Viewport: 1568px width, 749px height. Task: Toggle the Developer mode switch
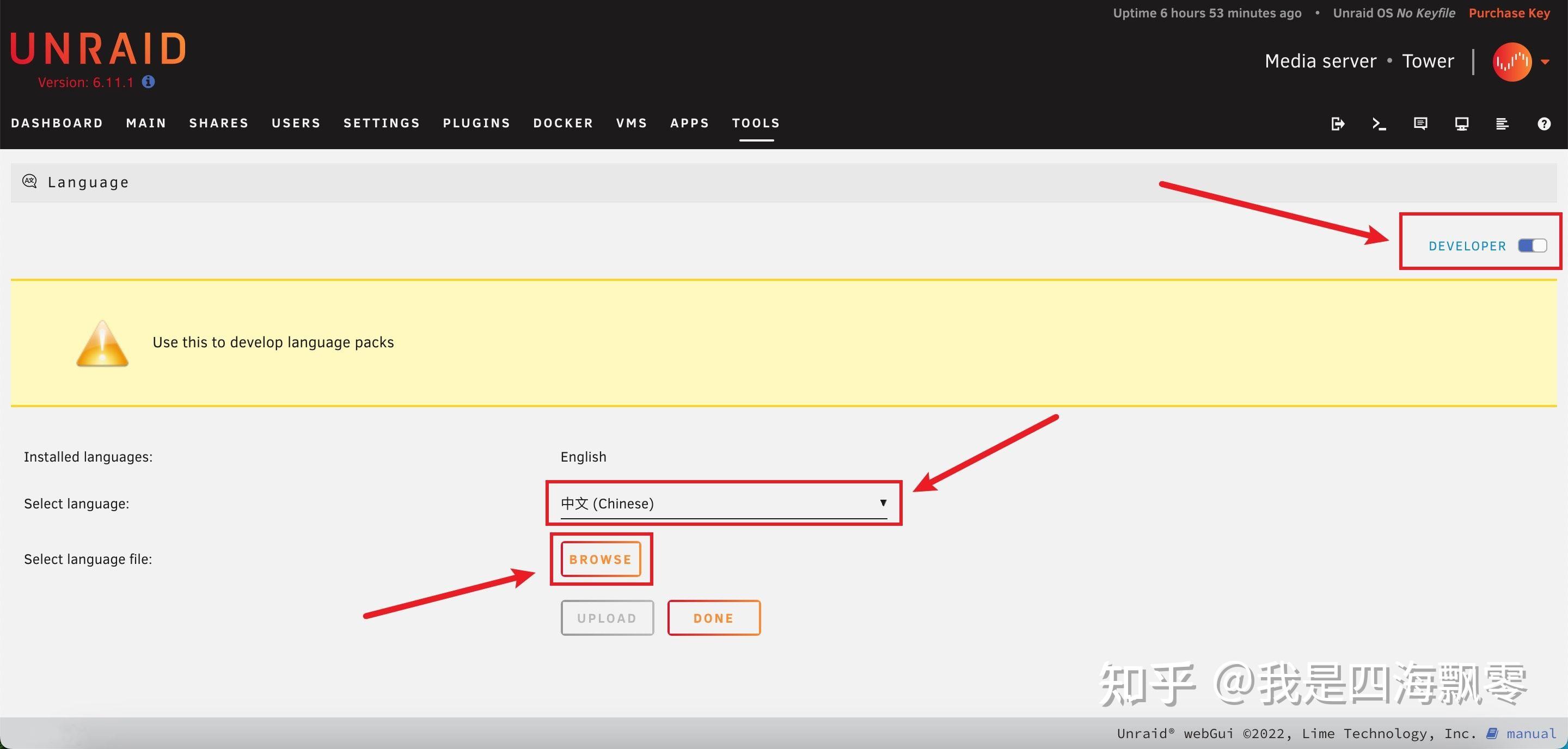(1532, 245)
